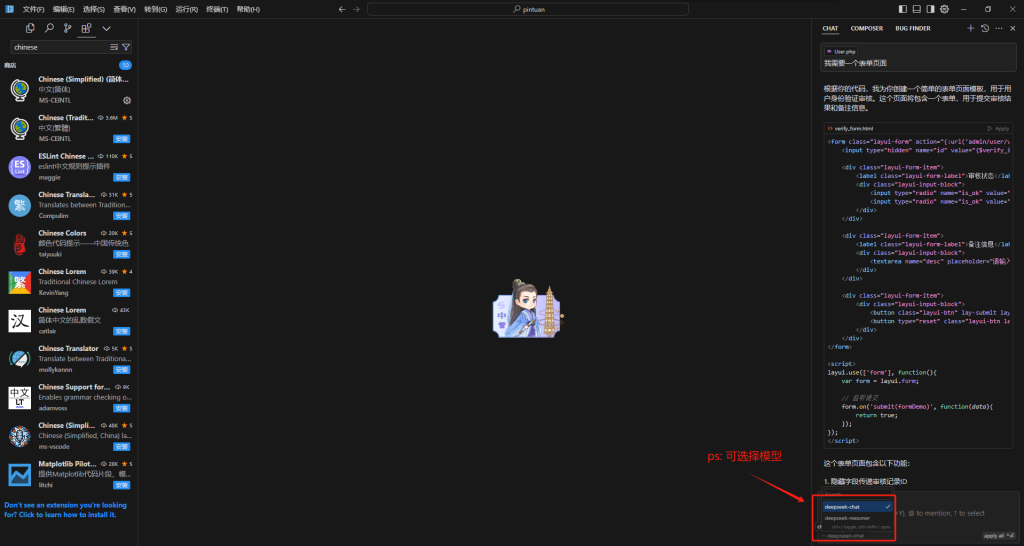Go back with the left arrow
The image size is (1024, 546).
click(342, 9)
